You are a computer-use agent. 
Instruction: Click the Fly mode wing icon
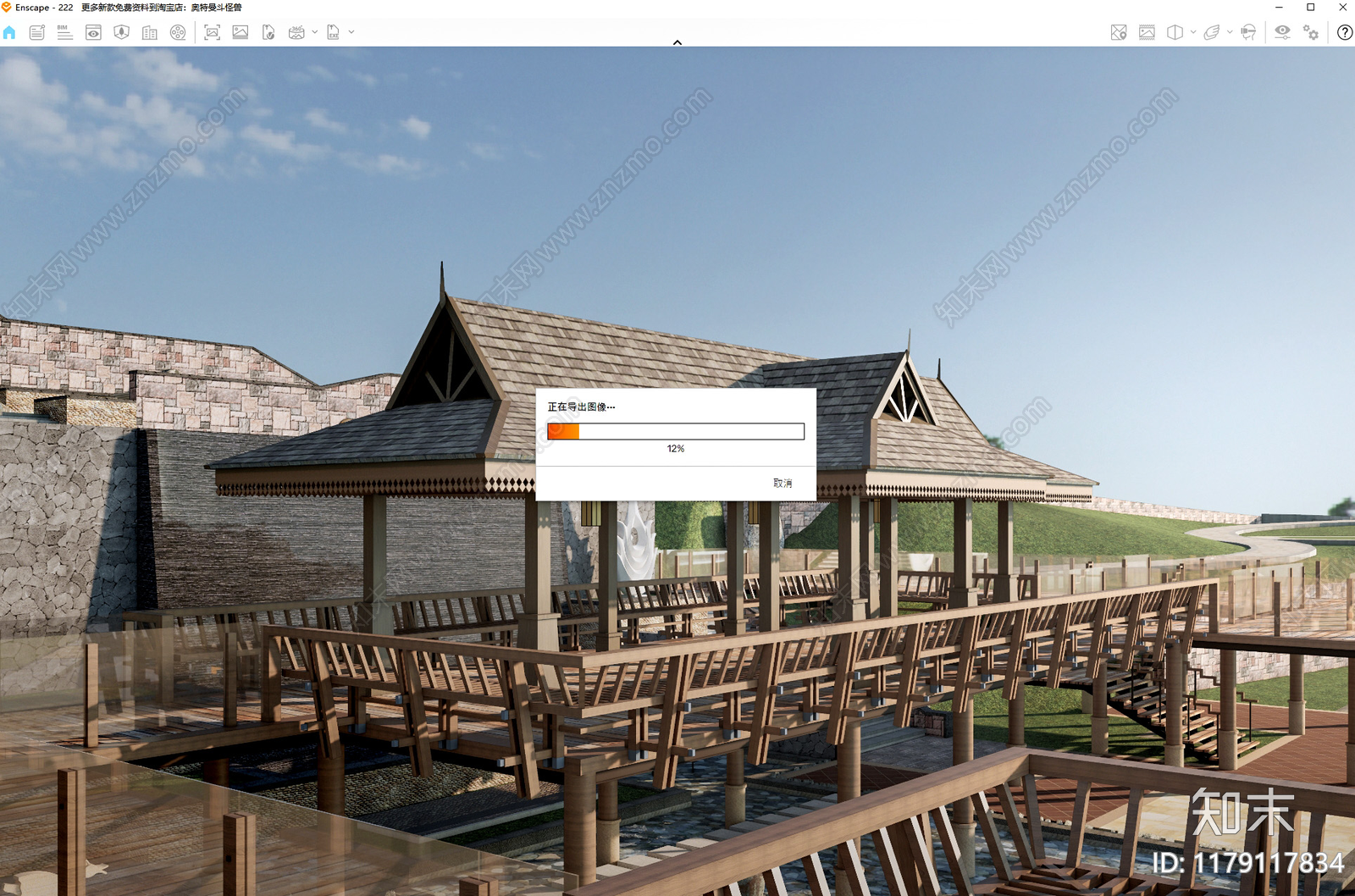(1212, 32)
